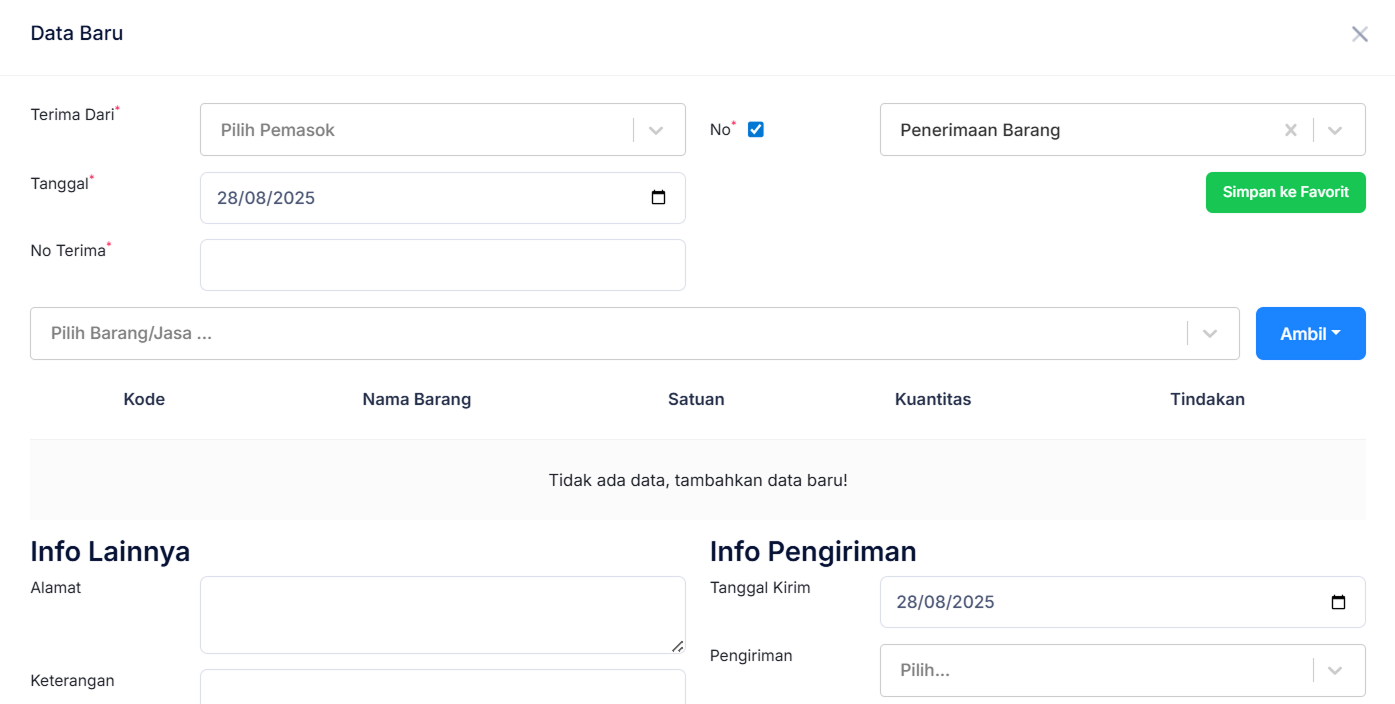Select the Nama Barang column header
1395x704 pixels.
point(417,399)
